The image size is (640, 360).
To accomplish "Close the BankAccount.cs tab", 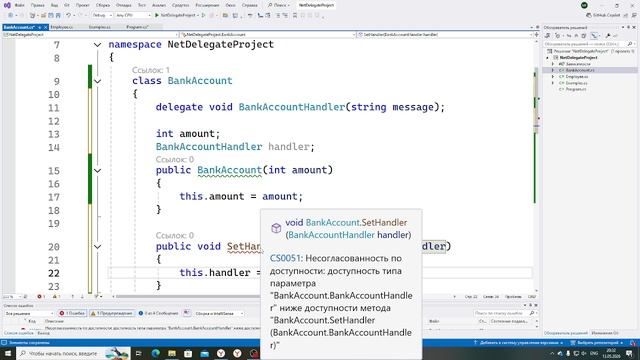I will point(46,27).
